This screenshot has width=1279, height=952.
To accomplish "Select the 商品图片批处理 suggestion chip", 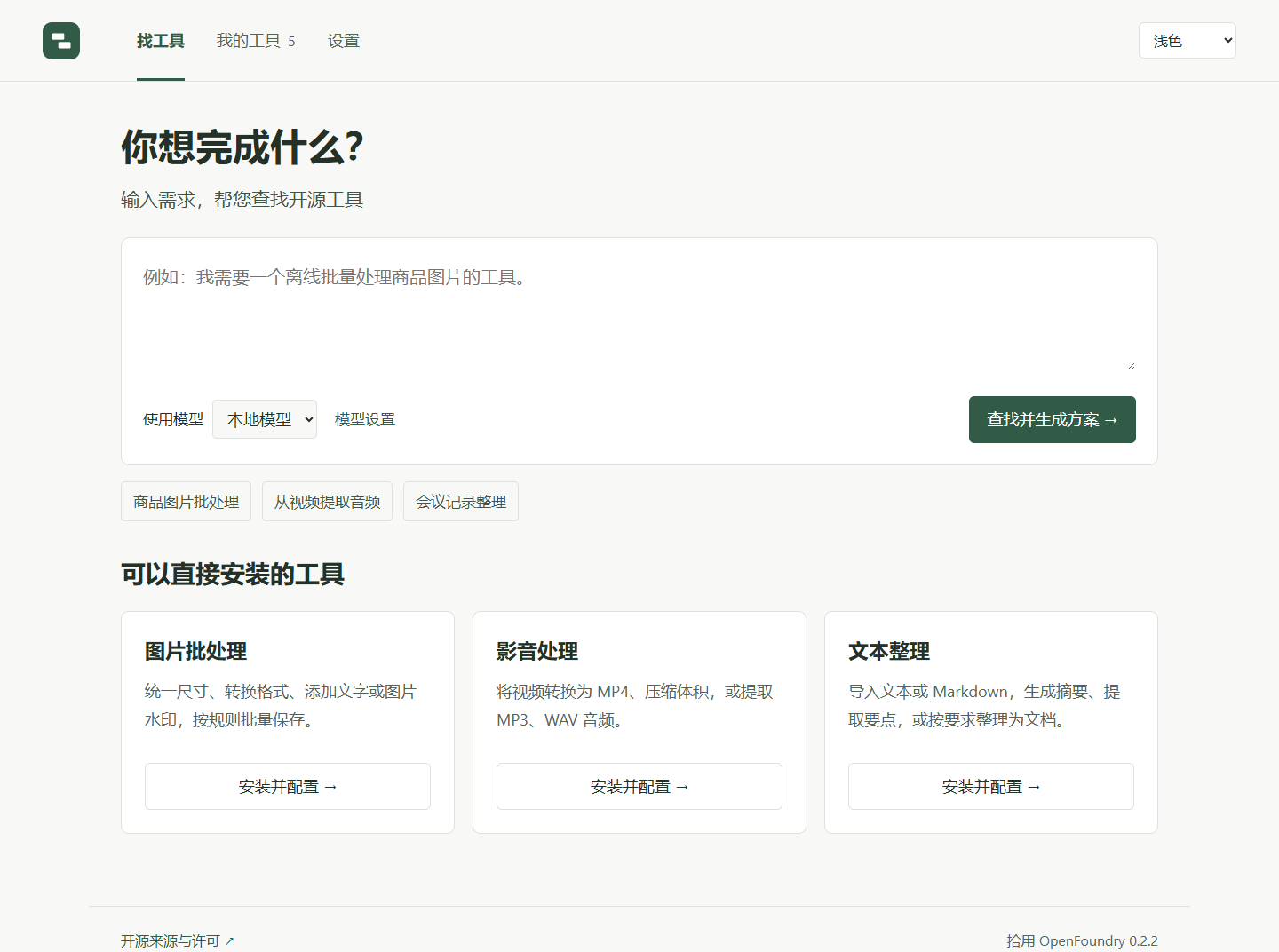I will [x=187, y=502].
